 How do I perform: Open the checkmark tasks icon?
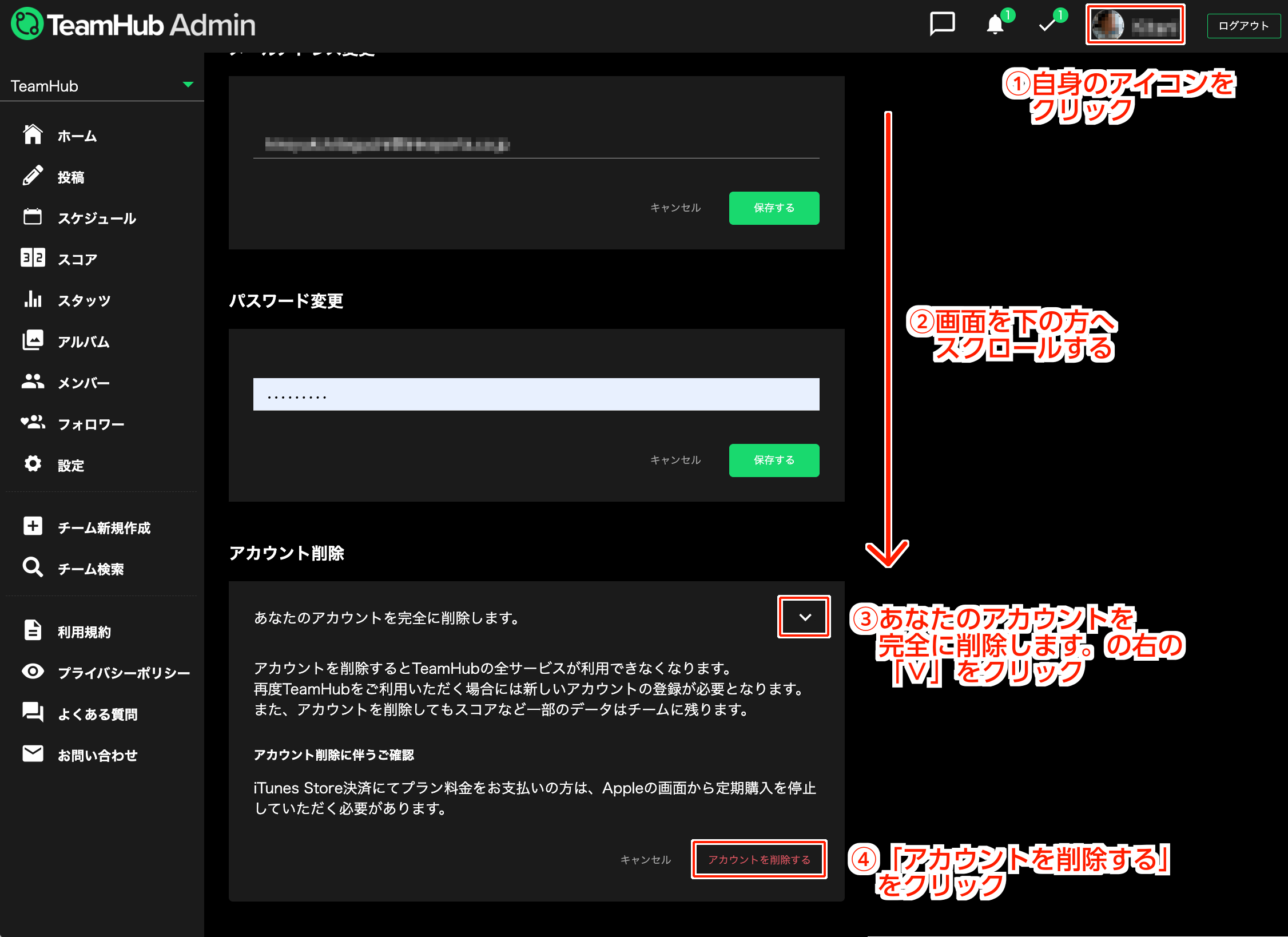1047,25
